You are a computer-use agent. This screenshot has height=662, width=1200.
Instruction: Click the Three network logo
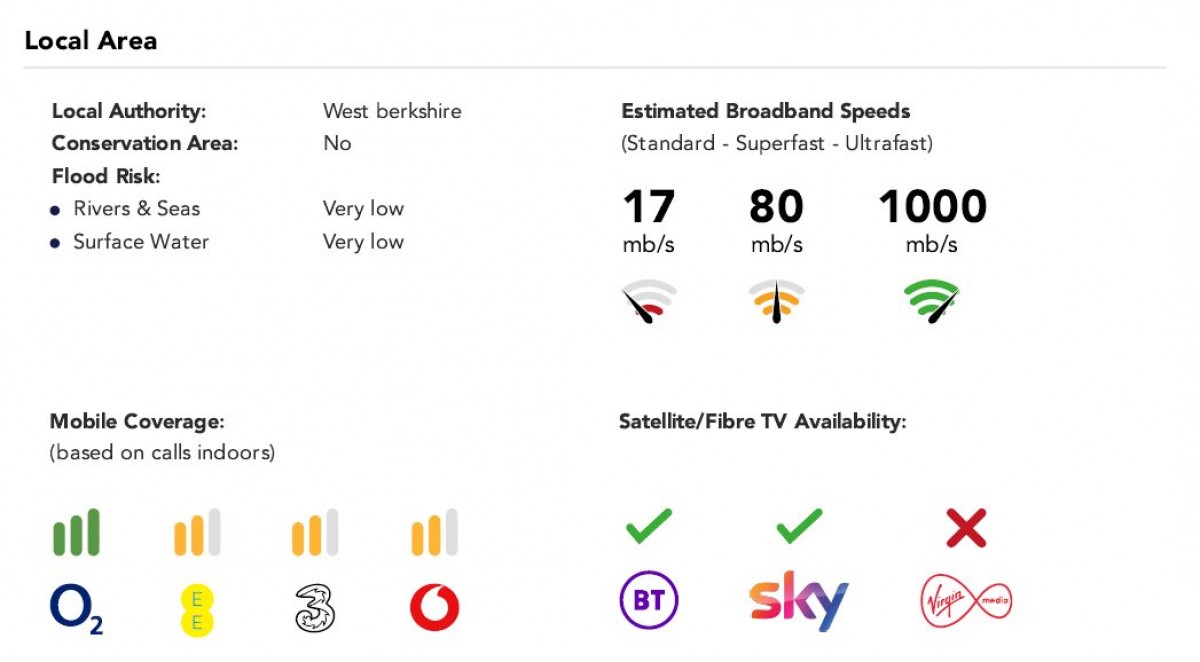pyautogui.click(x=315, y=608)
